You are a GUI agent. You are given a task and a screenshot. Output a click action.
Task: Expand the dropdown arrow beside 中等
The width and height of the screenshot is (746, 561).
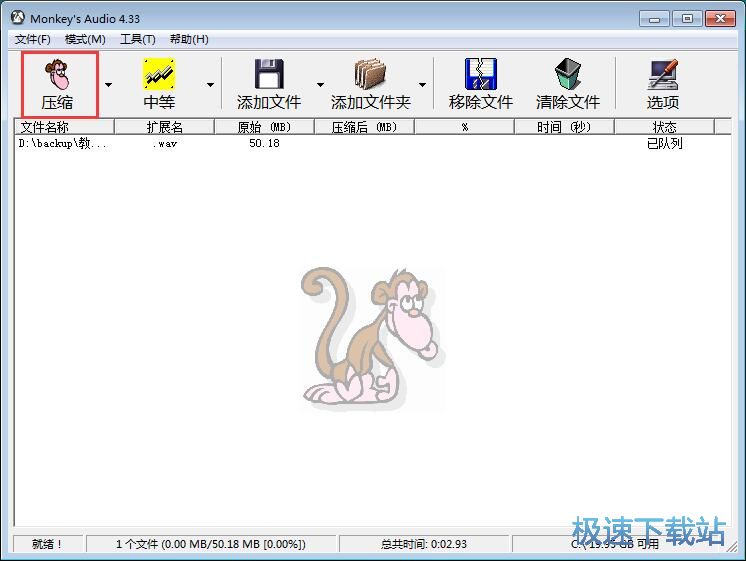(210, 85)
